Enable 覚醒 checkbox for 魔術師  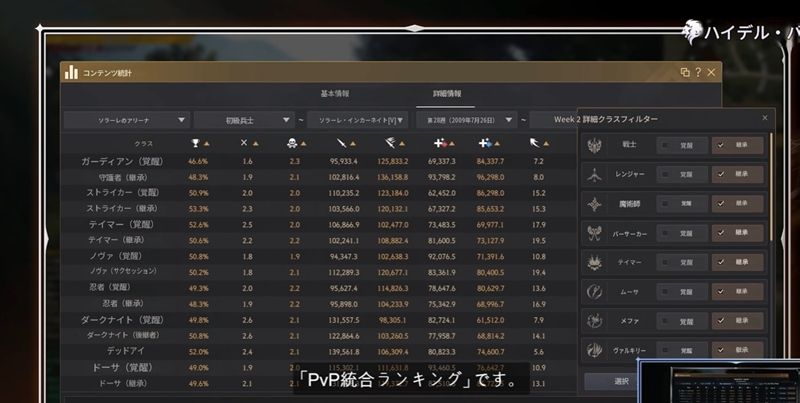coord(664,204)
